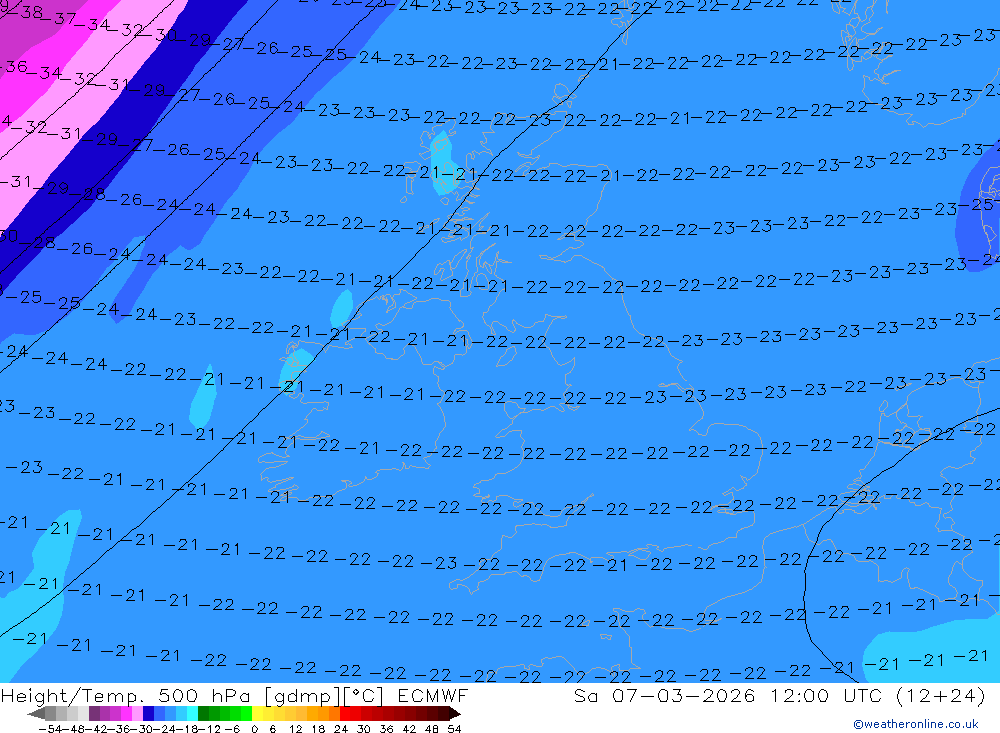Viewport: 1000px width, 733px height.
Task: Pick the bright red 24 legend swatch
Action: pos(345,713)
